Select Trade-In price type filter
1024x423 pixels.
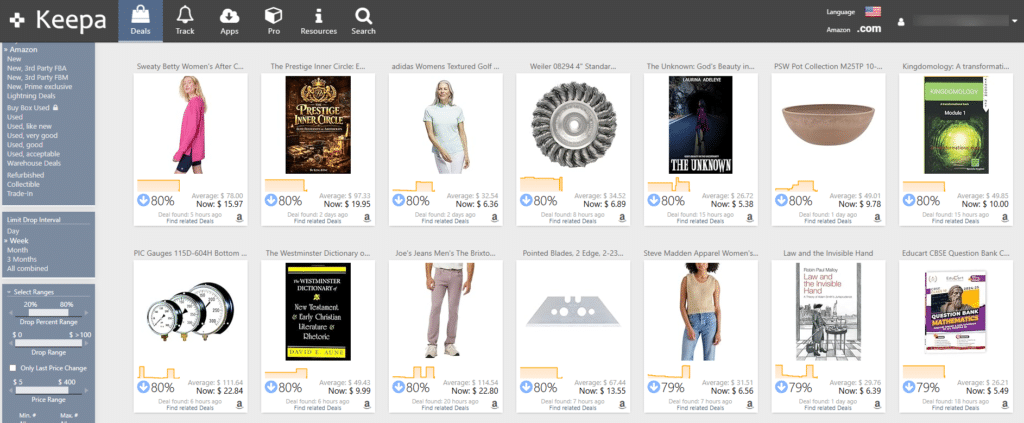click(x=20, y=193)
